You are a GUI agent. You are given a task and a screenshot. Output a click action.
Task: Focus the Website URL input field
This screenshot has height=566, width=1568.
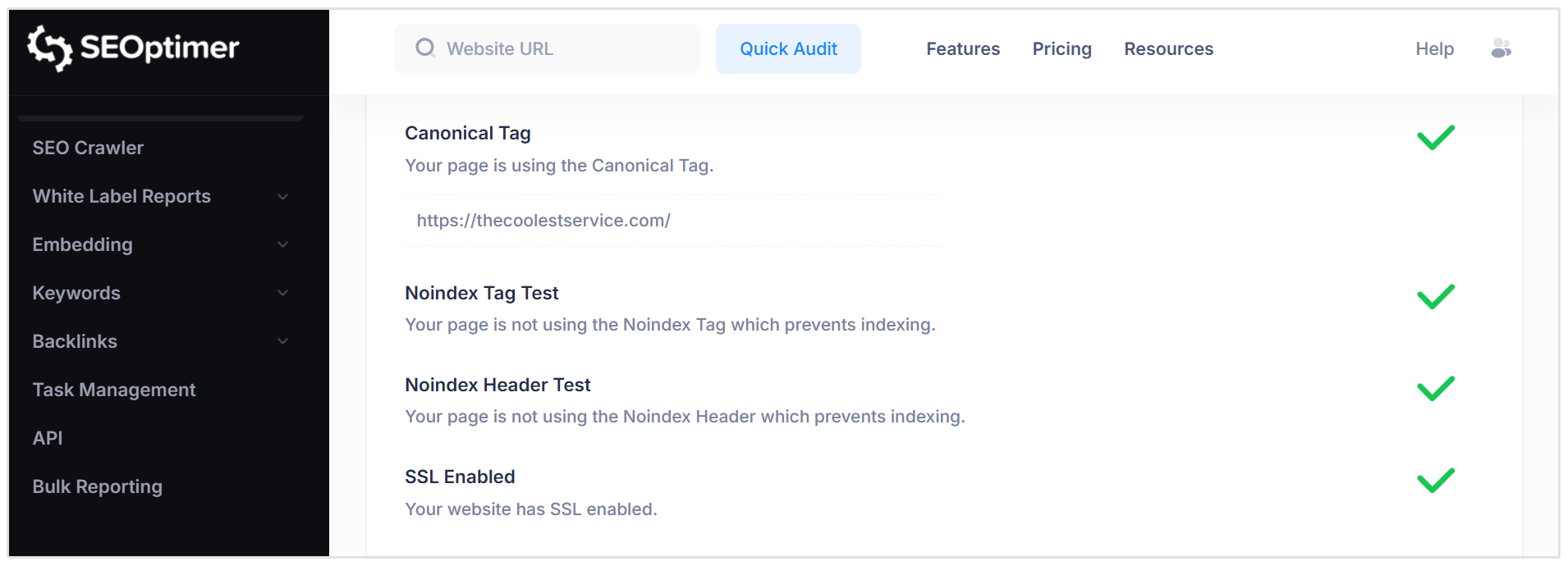click(547, 48)
